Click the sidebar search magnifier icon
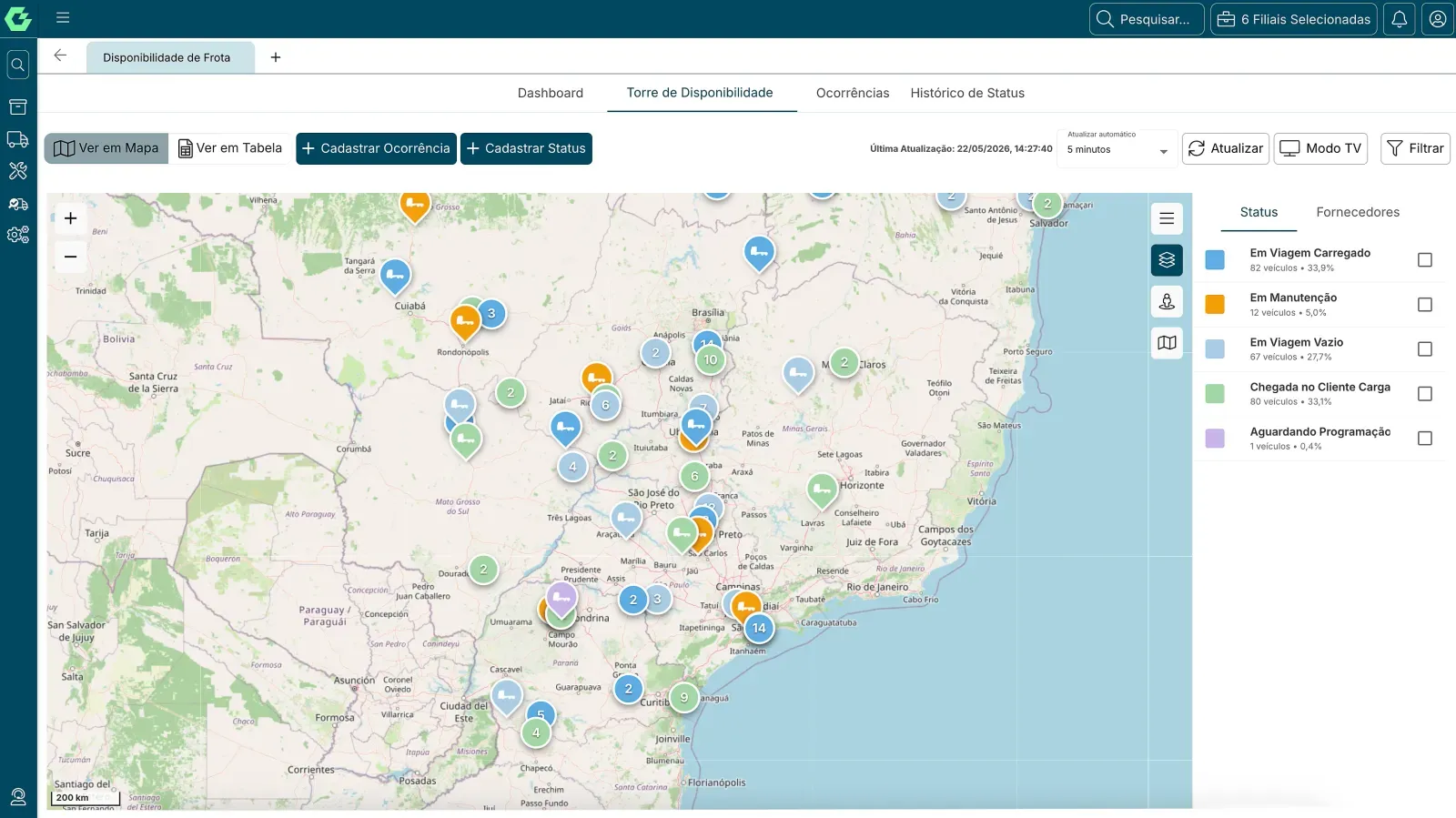The image size is (1456, 818). click(18, 65)
